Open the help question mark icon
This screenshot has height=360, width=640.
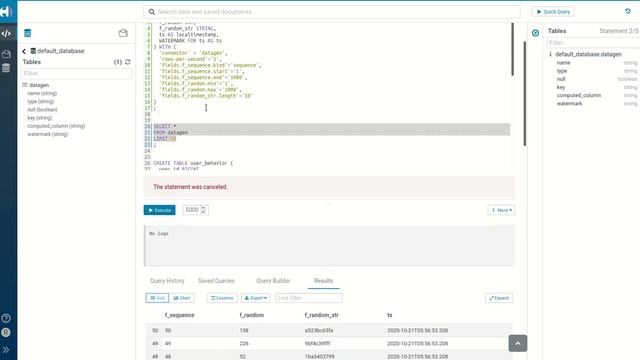(x=6, y=318)
